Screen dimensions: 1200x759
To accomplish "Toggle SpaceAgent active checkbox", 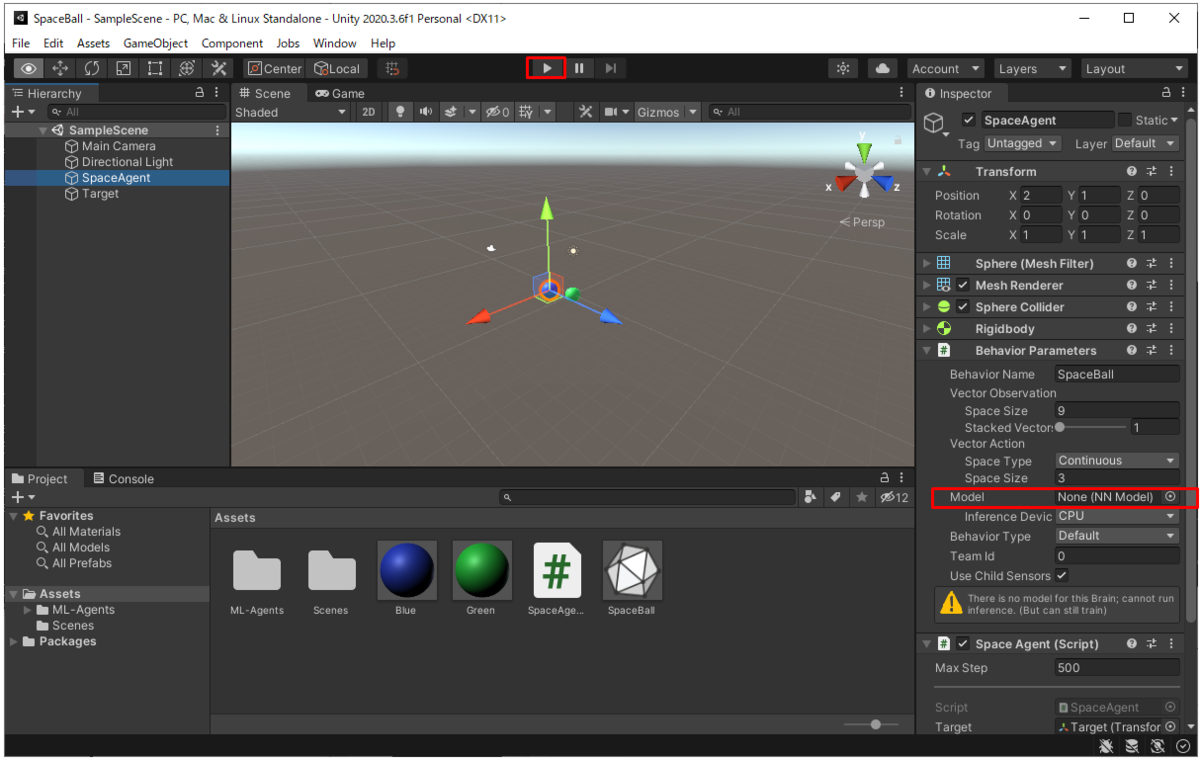I will tap(968, 120).
